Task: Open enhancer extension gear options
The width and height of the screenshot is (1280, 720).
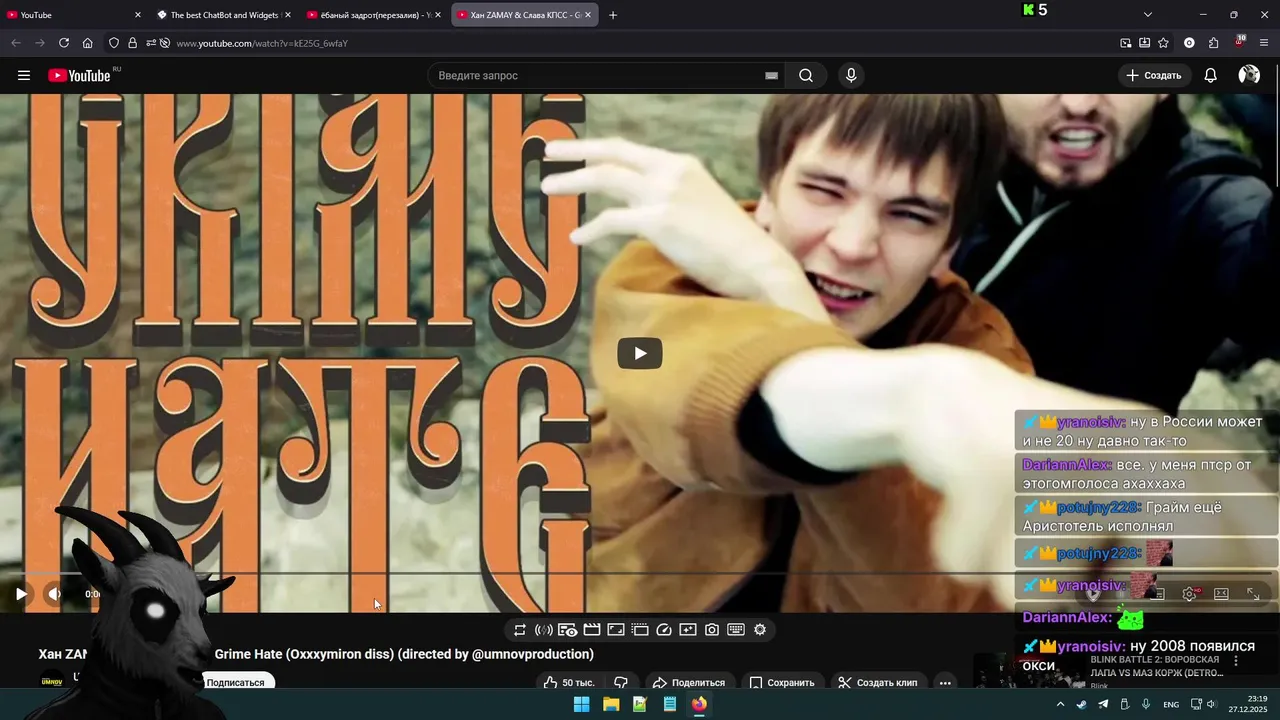Action: [x=760, y=630]
